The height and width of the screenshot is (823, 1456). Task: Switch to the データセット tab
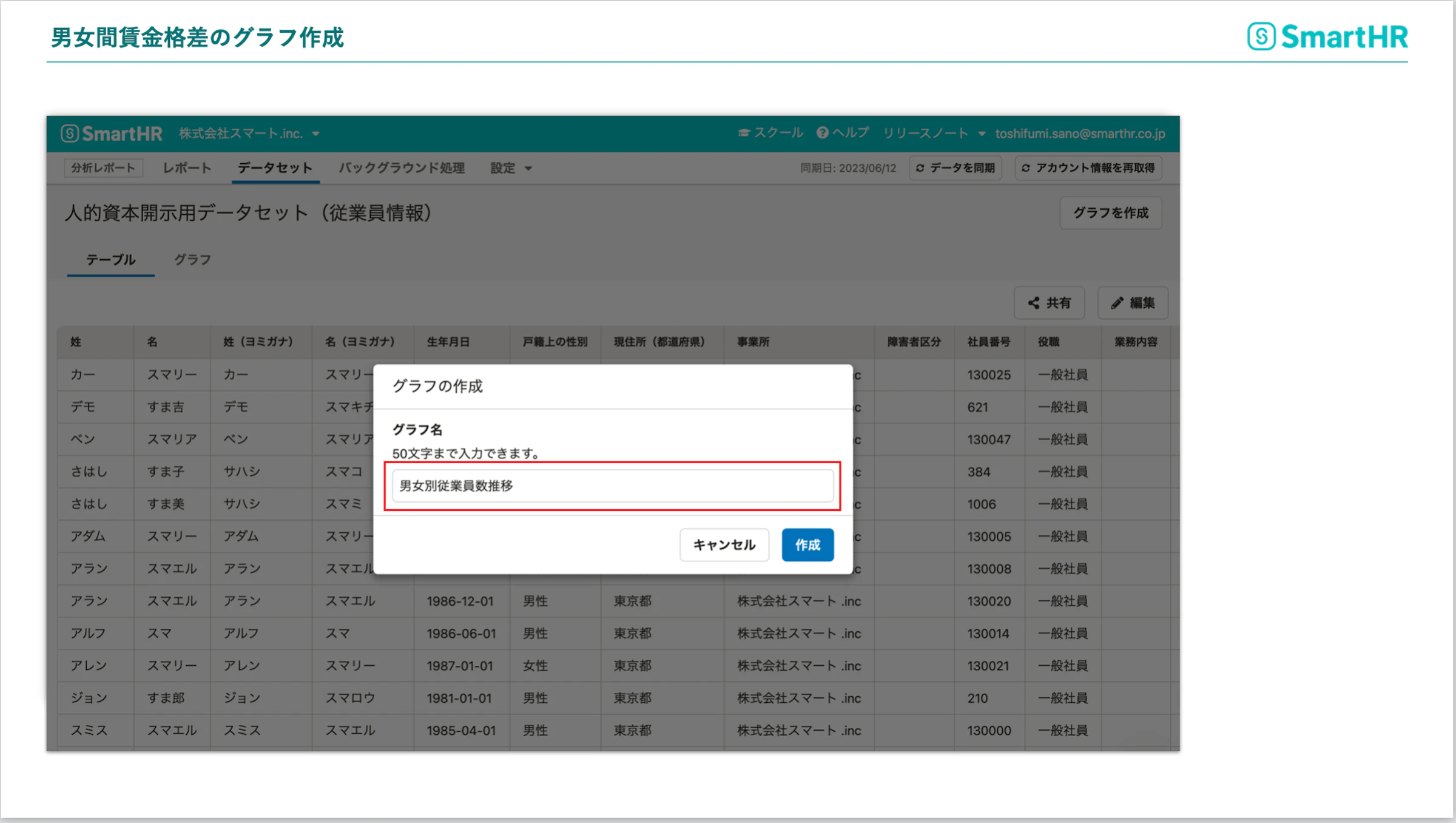pyautogui.click(x=275, y=168)
